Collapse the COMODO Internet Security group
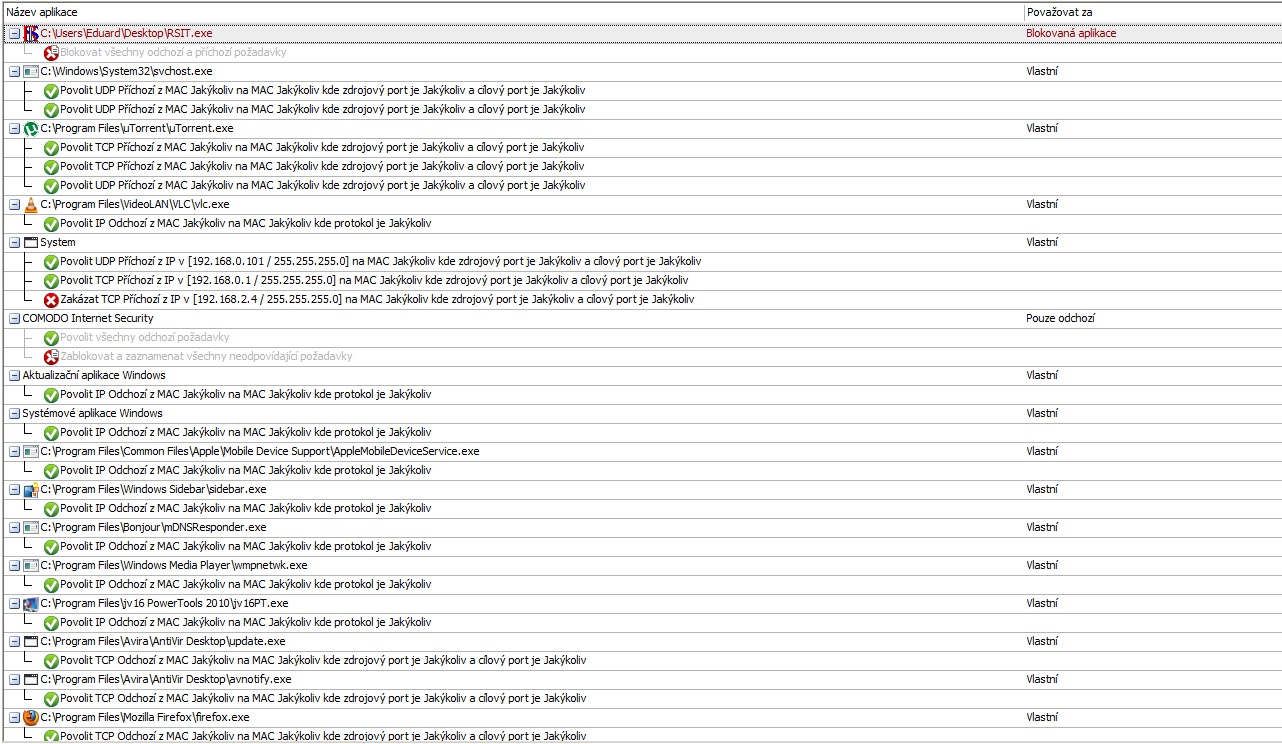The height and width of the screenshot is (744, 1282). tap(14, 318)
